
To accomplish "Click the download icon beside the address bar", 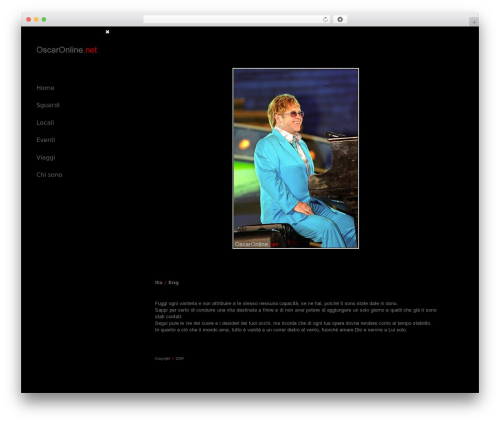I will pyautogui.click(x=340, y=19).
